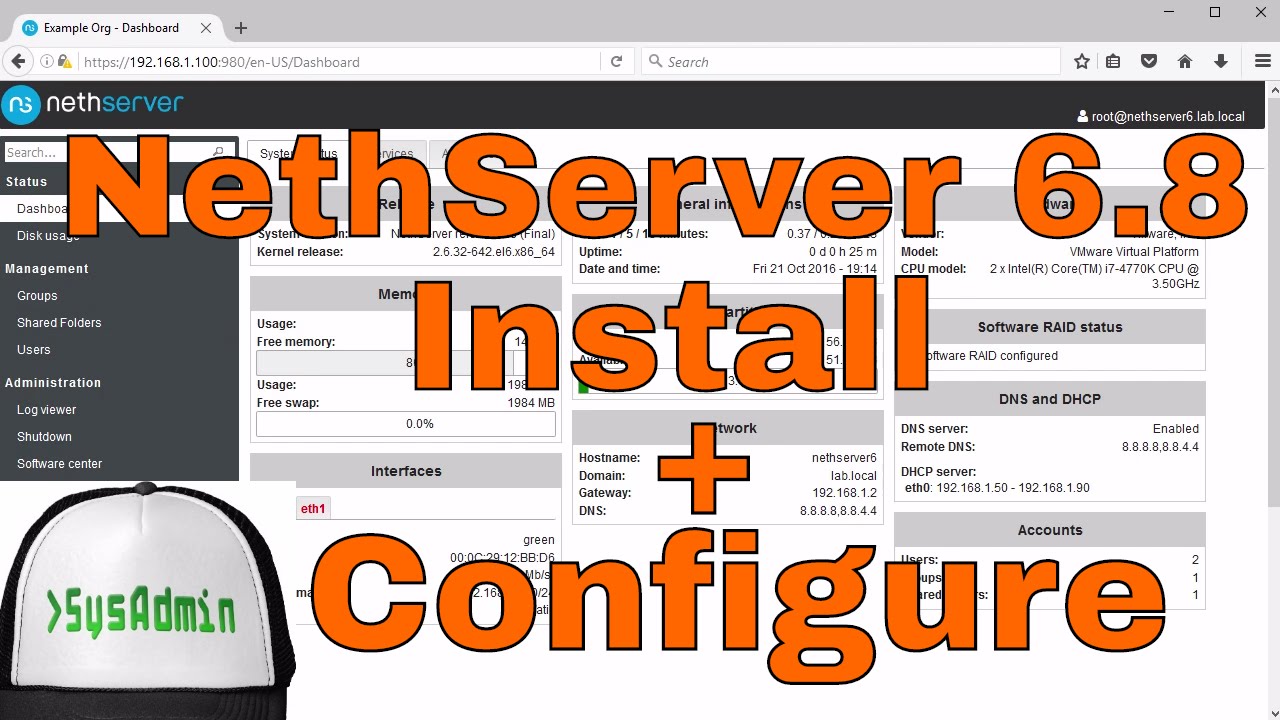Click the insecure connection lock icon

pyautogui.click(x=65, y=61)
